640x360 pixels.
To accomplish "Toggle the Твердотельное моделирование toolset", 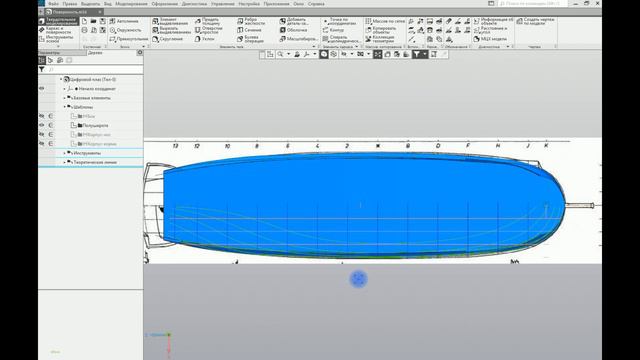I will pos(58,21).
